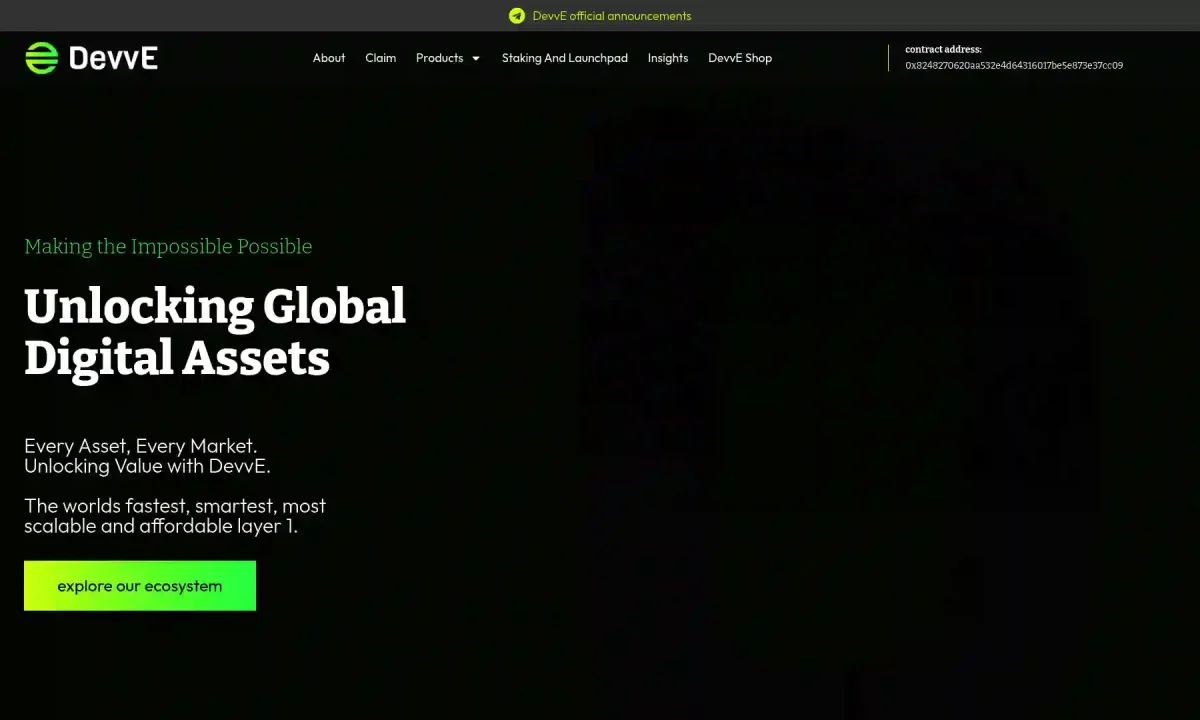The image size is (1200, 720).
Task: Click the green DevvE logo symbol
Action: click(42, 58)
